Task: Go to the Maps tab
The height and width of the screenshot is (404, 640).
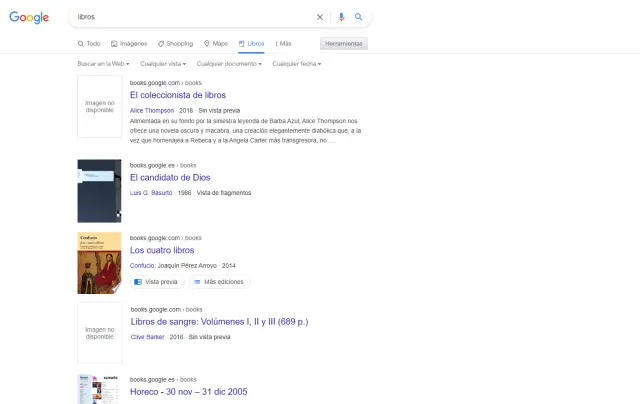Action: (x=216, y=44)
